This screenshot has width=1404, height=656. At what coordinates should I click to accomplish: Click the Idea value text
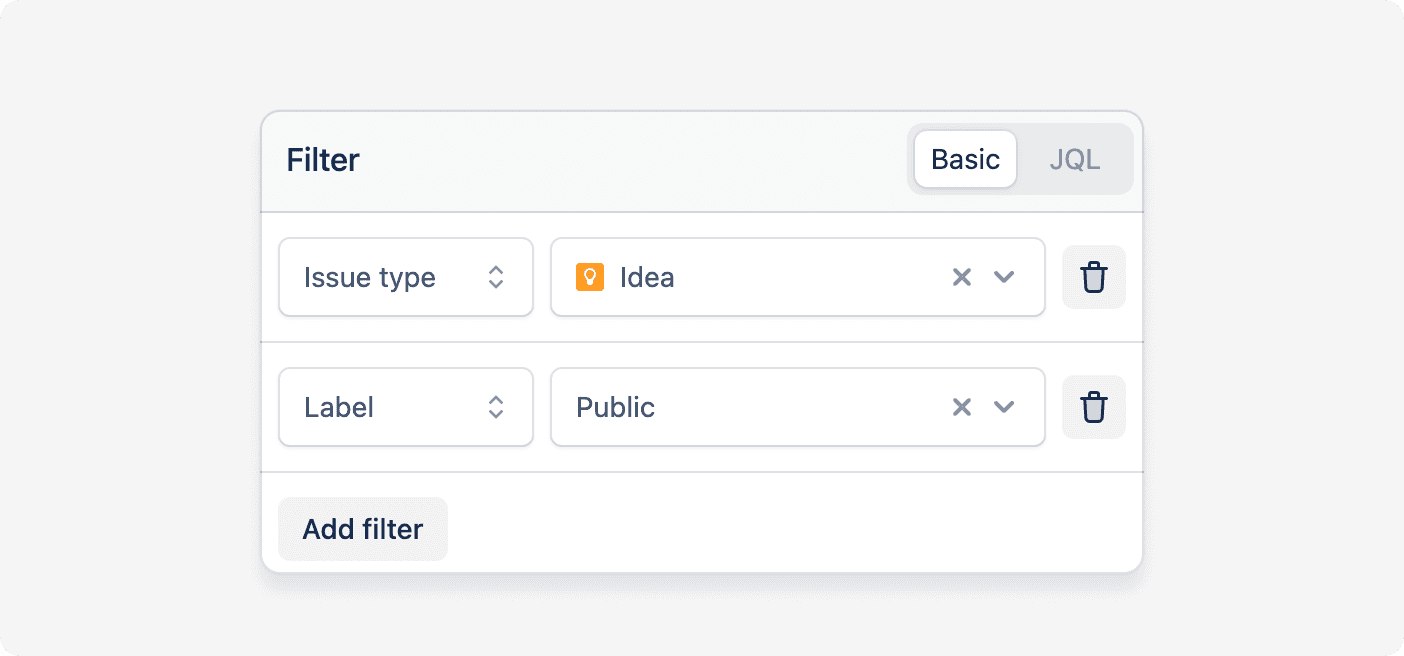click(647, 277)
